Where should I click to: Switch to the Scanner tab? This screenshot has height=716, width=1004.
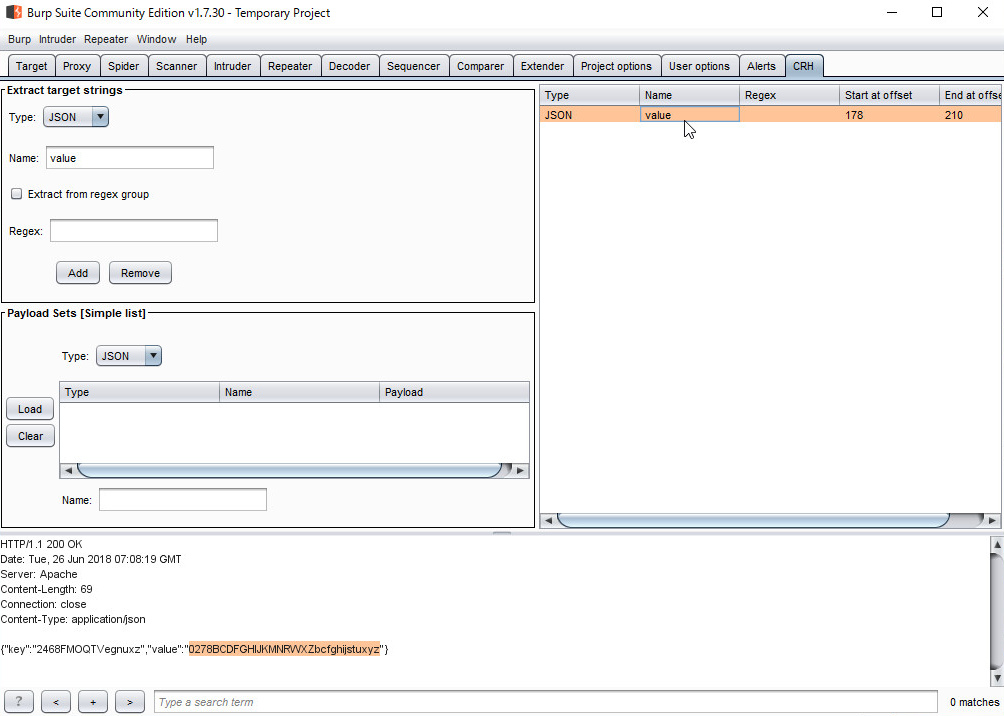point(177,66)
